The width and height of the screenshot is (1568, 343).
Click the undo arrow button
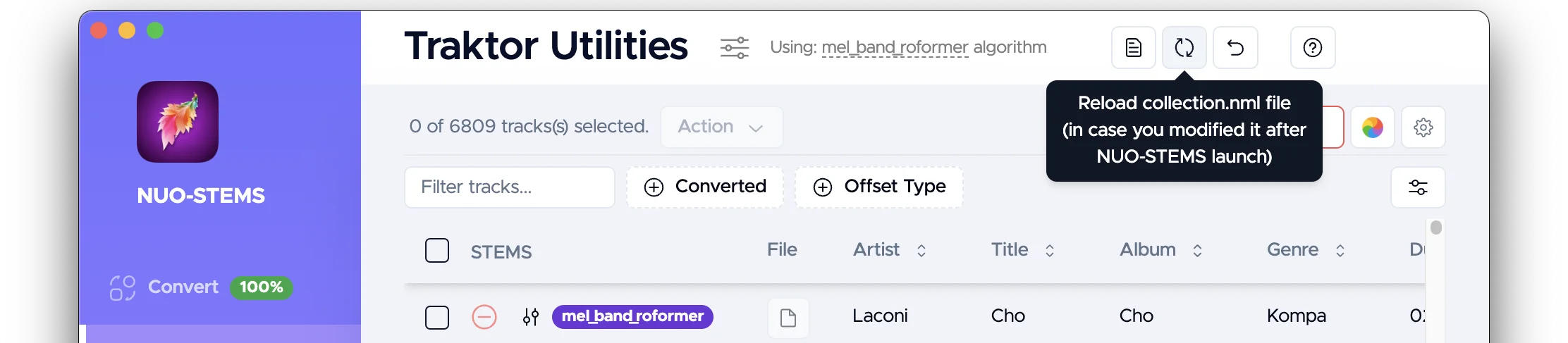(1235, 48)
